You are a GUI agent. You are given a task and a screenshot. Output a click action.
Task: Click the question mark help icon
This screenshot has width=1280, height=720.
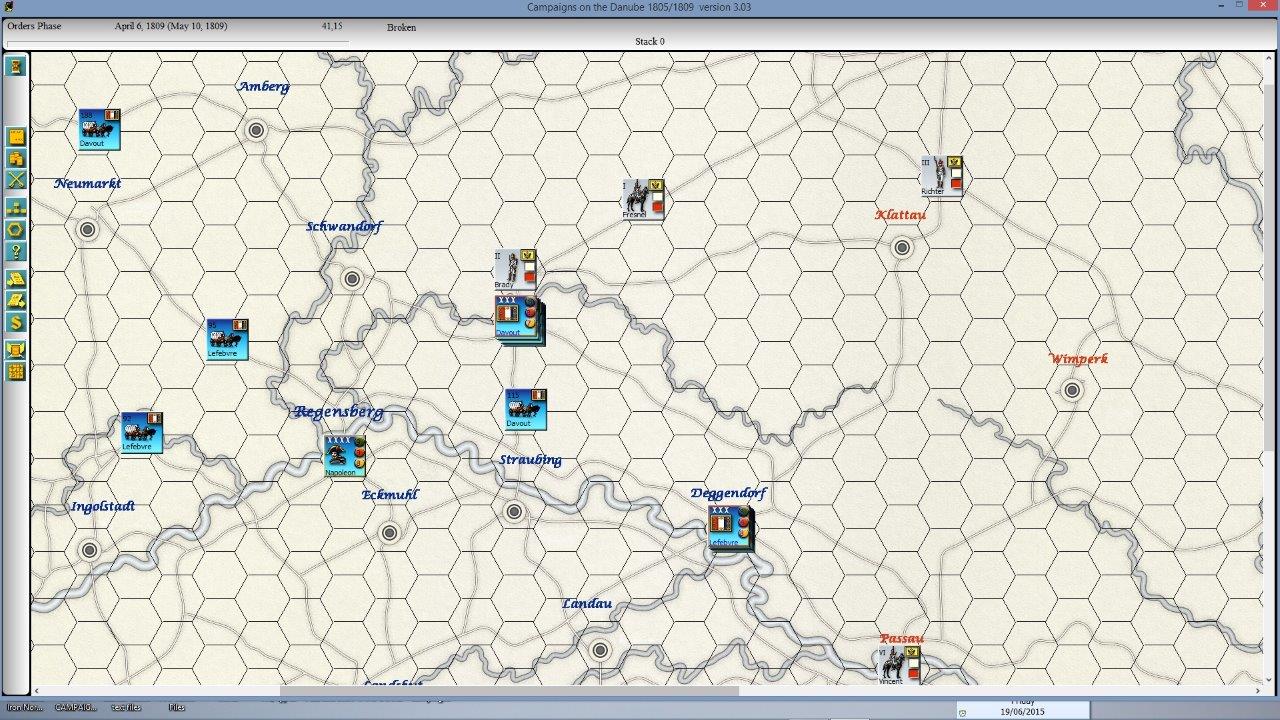[x=15, y=252]
